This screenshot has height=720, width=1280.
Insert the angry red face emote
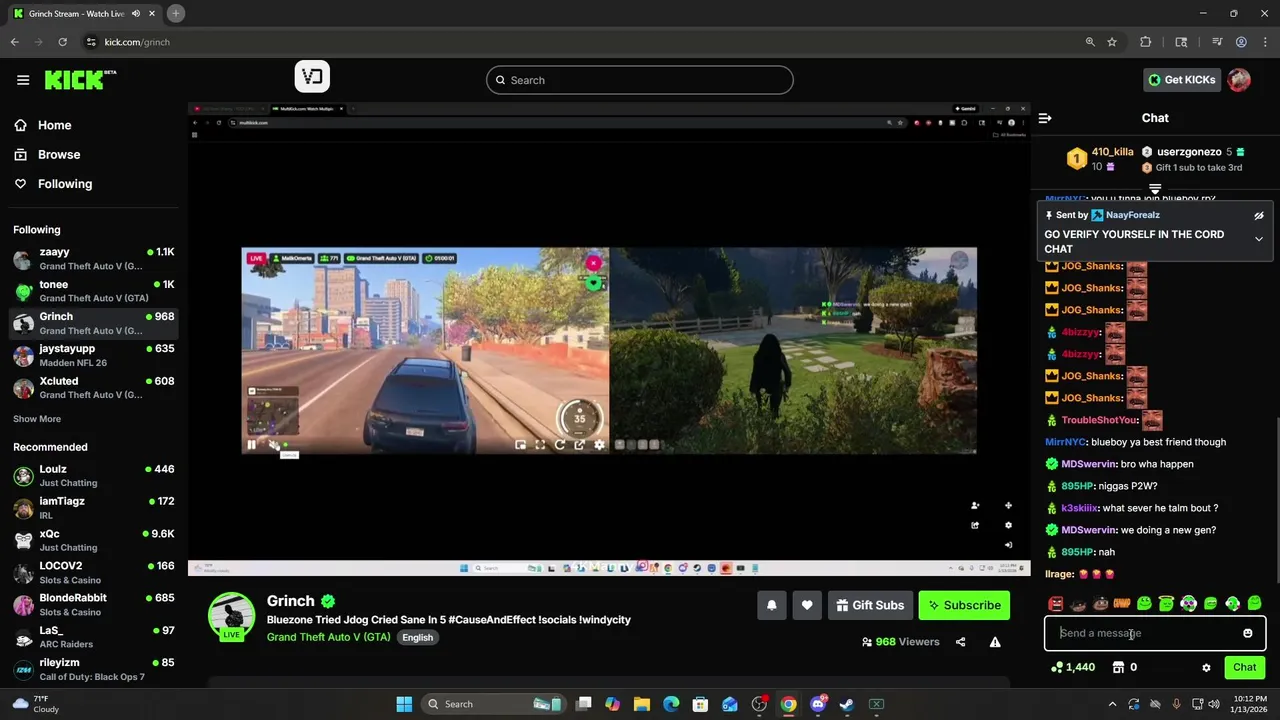pyautogui.click(x=1056, y=604)
